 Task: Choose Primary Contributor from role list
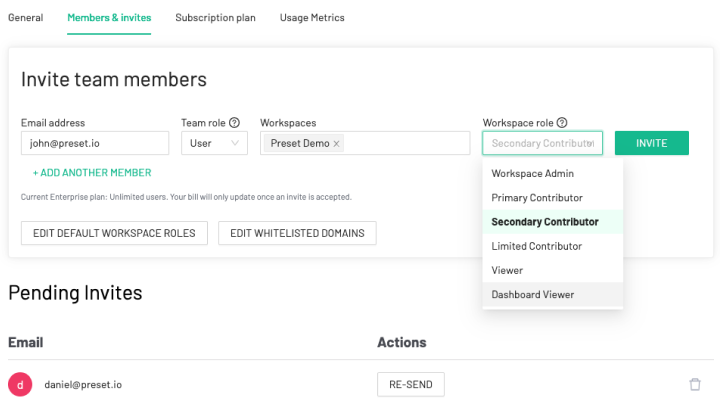click(x=537, y=198)
